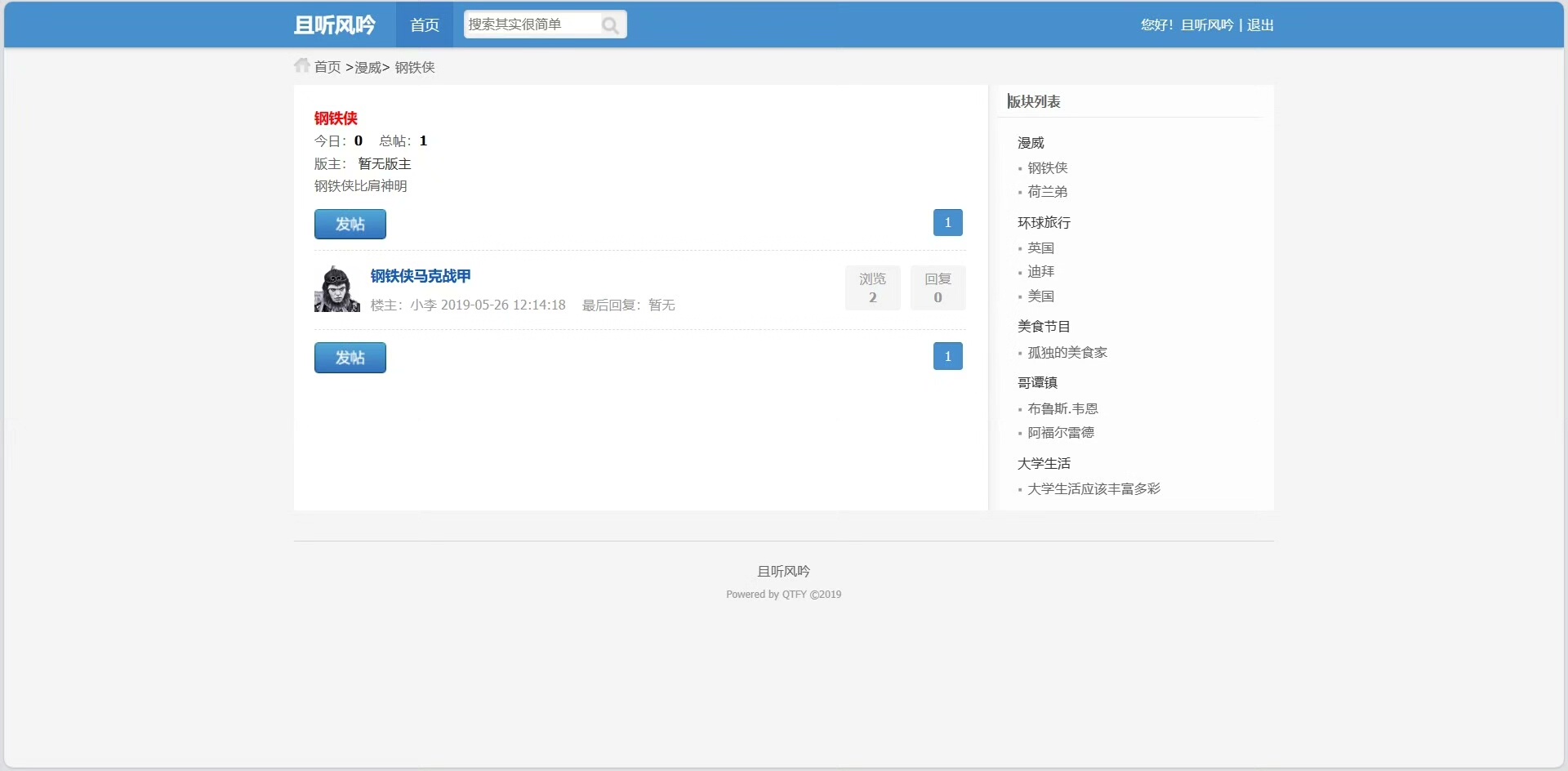Open the 迪拜 board
1568x771 pixels.
coord(1041,271)
